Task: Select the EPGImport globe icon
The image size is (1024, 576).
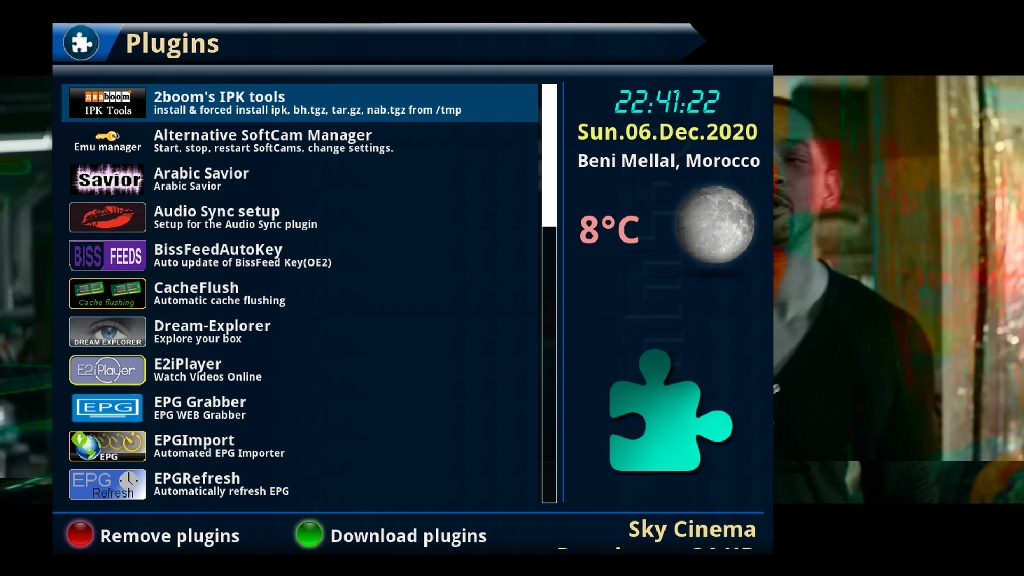Action: pyautogui.click(x=108, y=446)
